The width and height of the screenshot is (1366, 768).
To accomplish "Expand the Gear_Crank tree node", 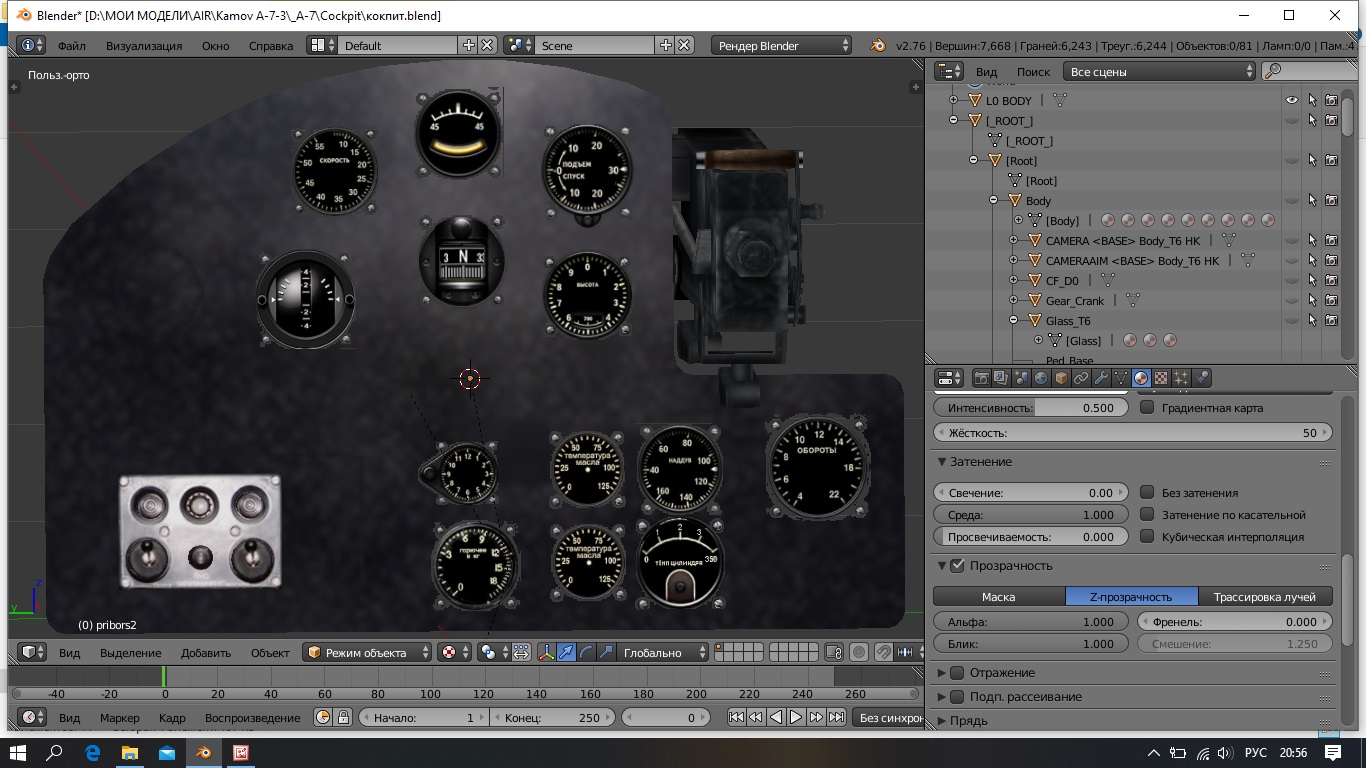I will click(x=1013, y=300).
